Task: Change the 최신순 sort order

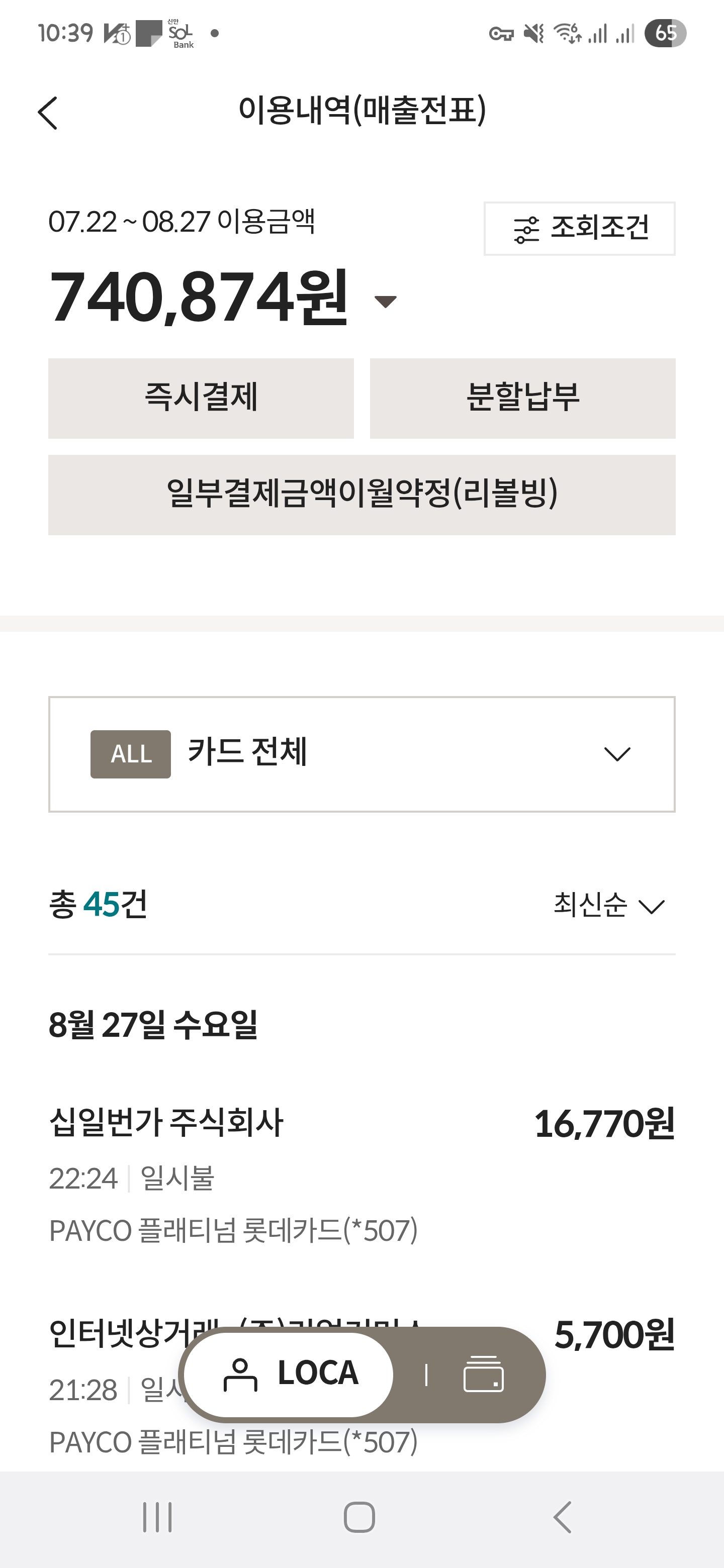Action: [x=608, y=905]
